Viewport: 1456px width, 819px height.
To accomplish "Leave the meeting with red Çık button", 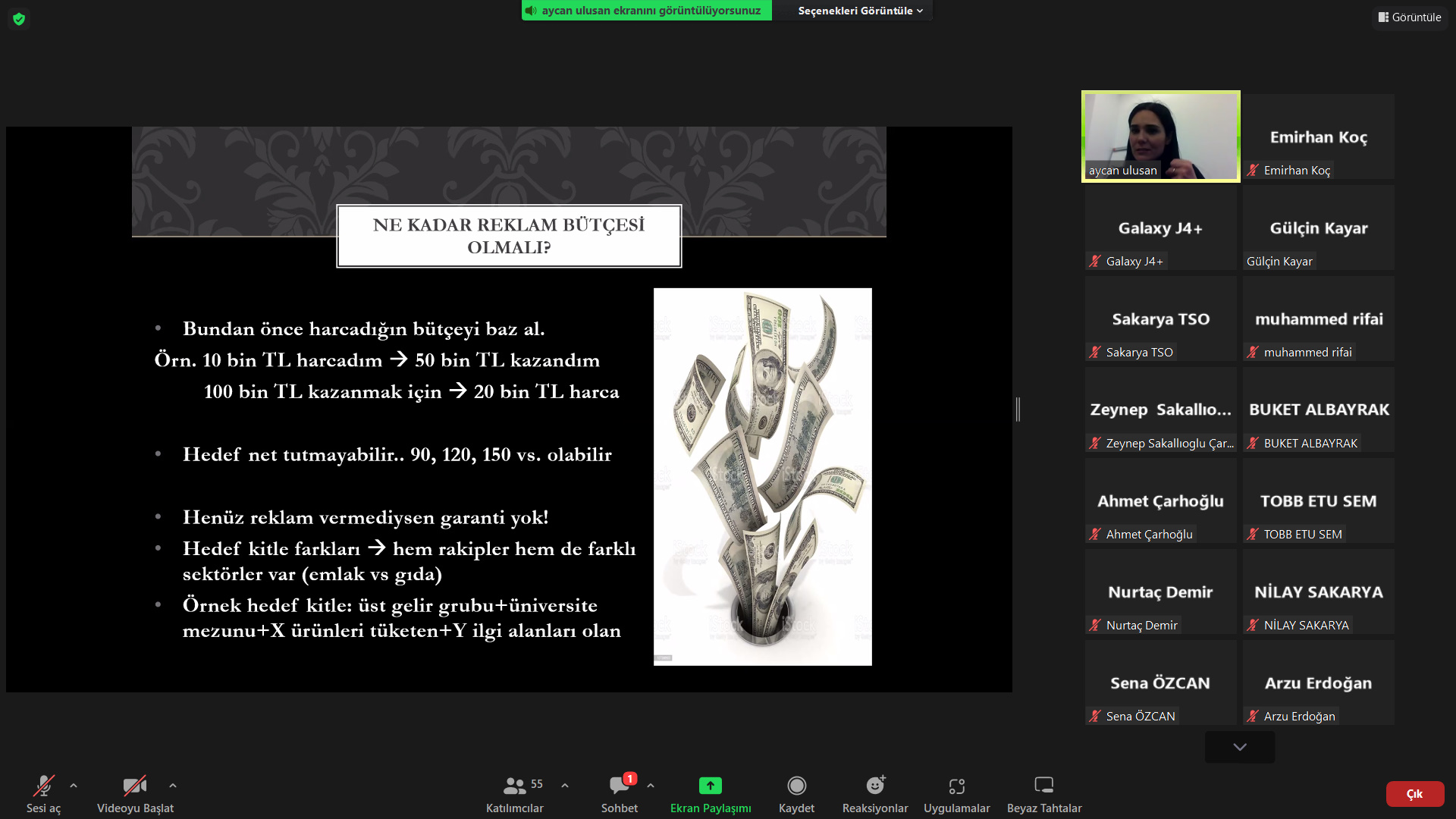I will tap(1414, 794).
